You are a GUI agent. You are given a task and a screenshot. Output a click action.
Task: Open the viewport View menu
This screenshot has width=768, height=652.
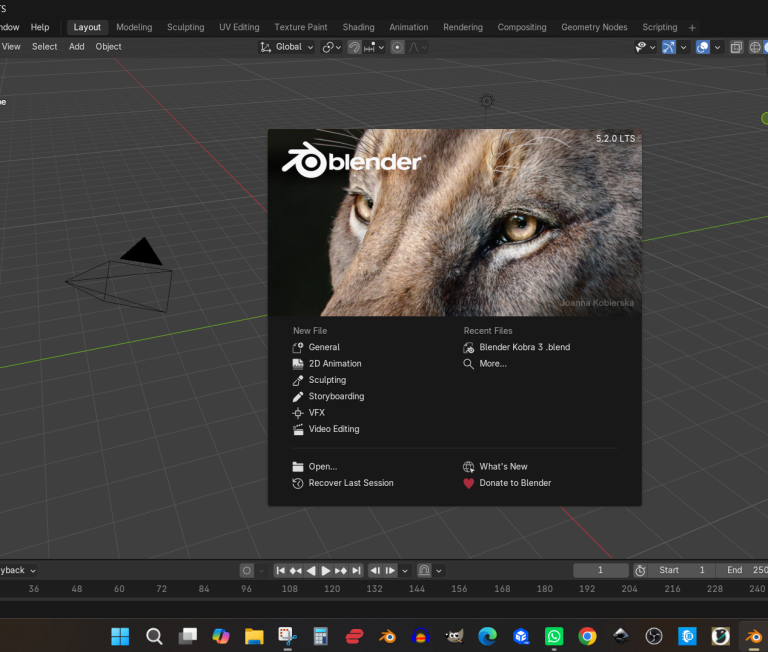point(11,47)
